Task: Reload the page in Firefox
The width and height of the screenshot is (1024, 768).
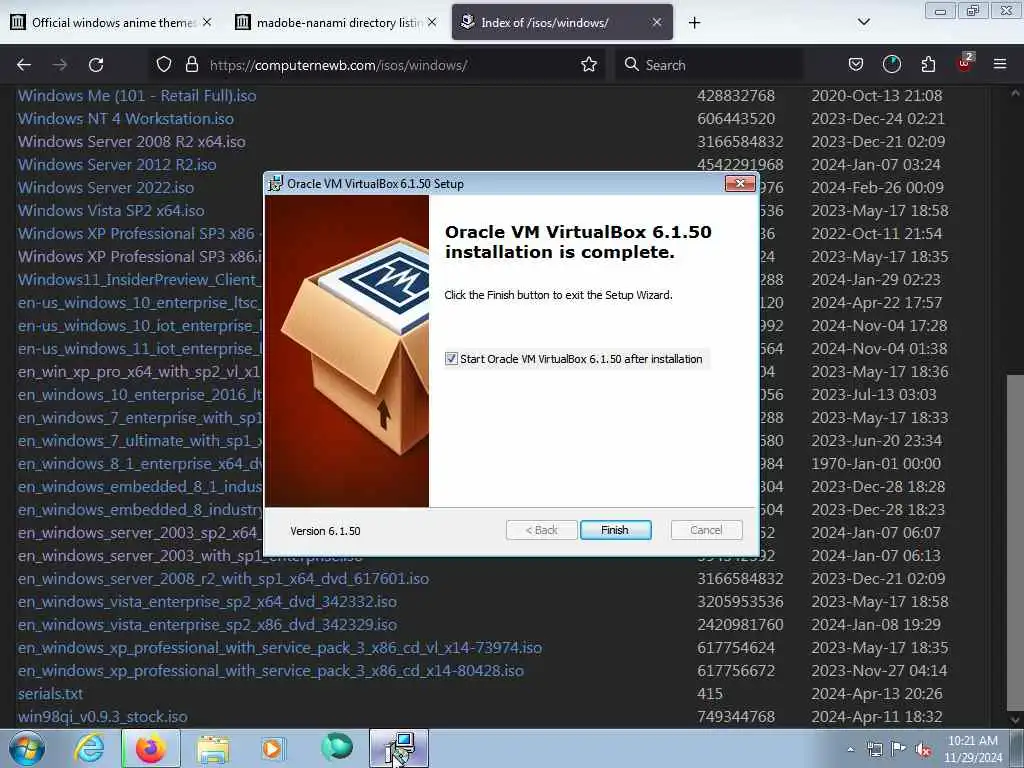Action: (96, 65)
